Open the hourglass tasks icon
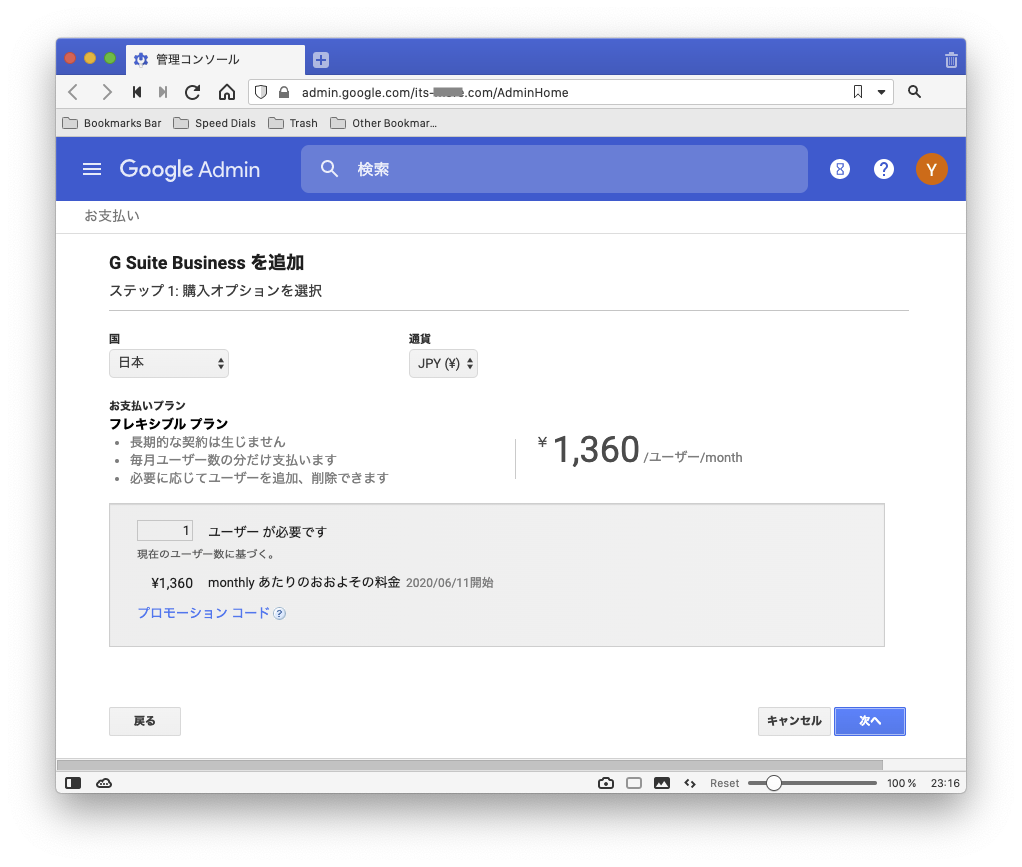The width and height of the screenshot is (1022, 867). pyautogui.click(x=840, y=169)
